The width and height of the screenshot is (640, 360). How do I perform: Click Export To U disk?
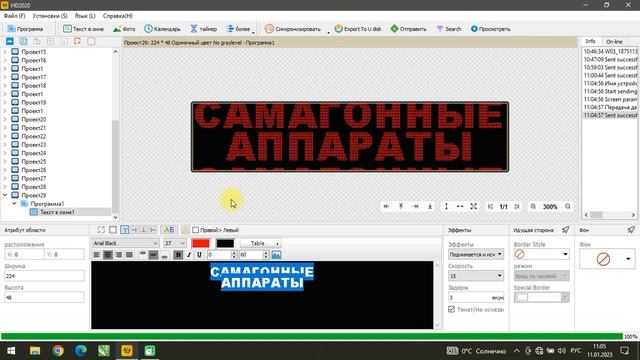[358, 29]
